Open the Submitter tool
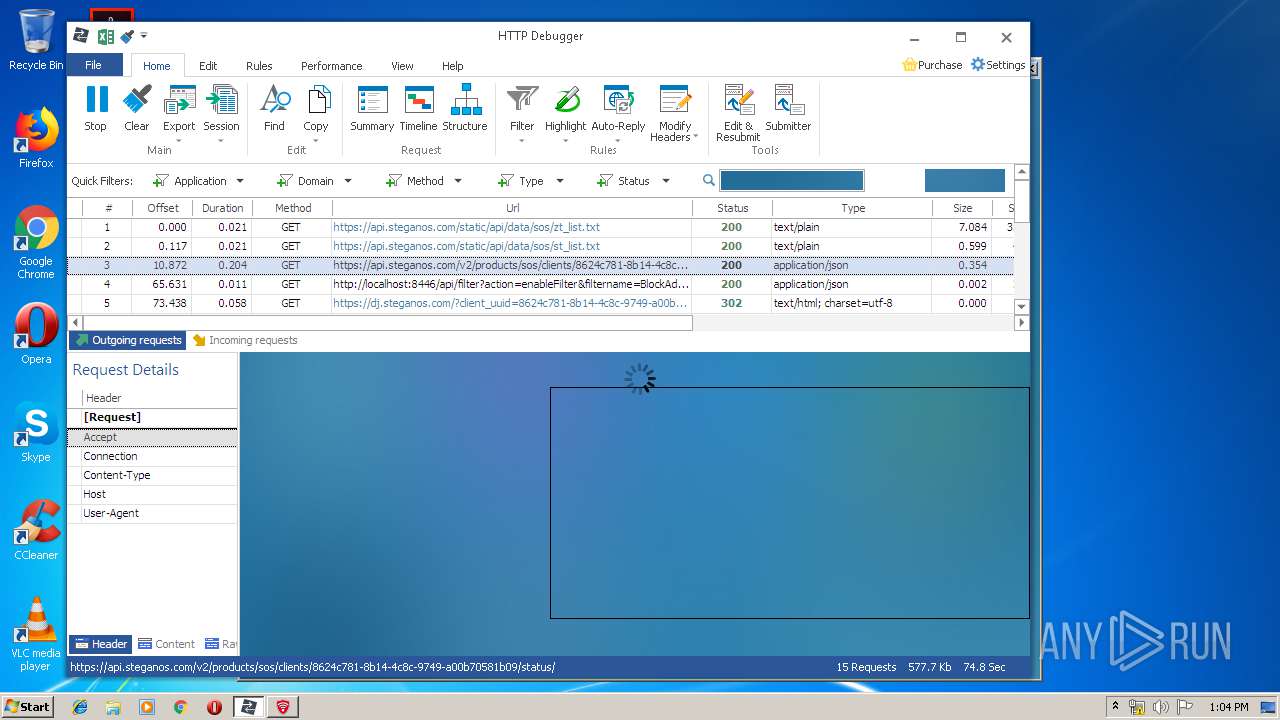 [788, 110]
